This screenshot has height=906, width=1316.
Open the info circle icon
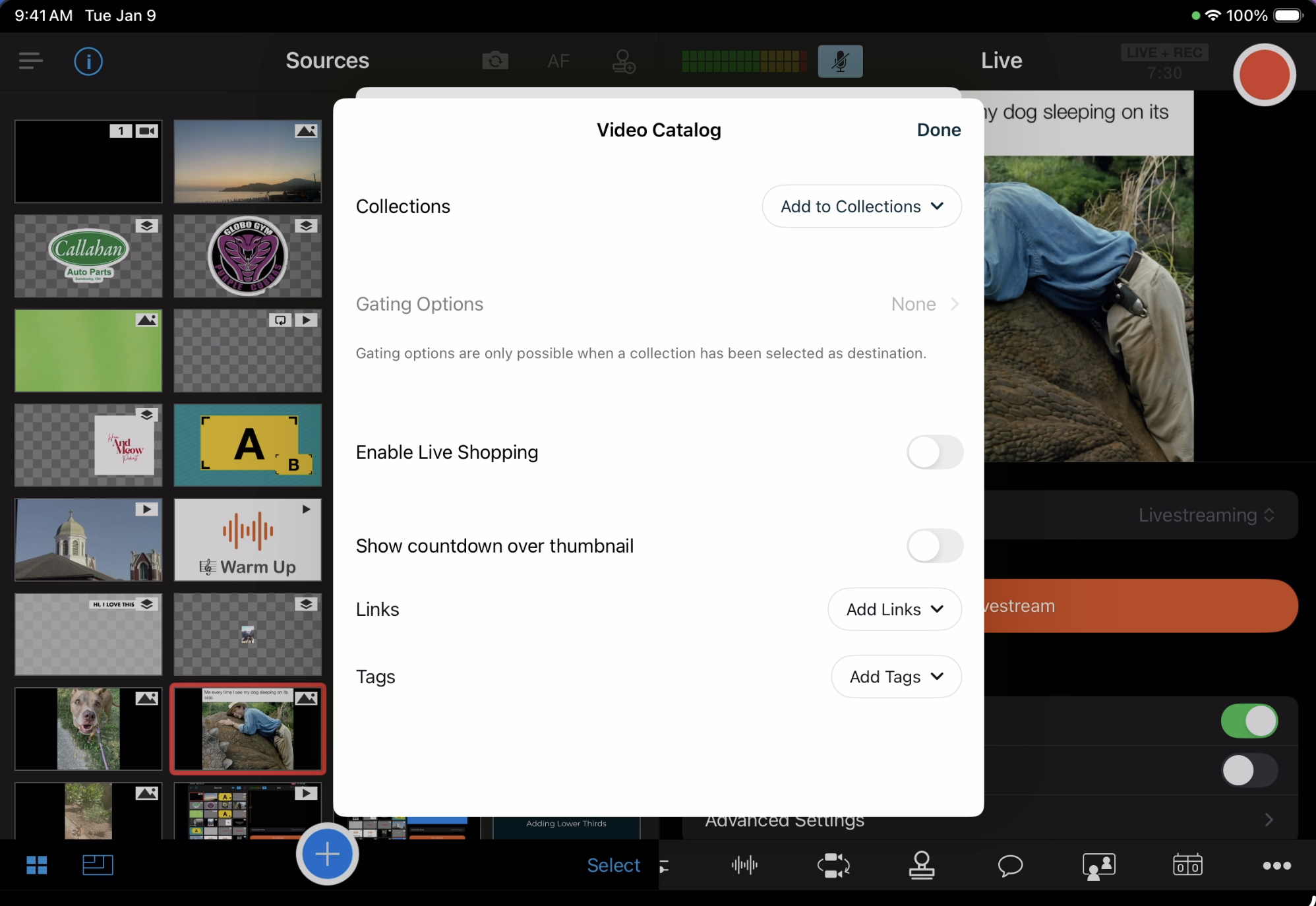coord(88,61)
